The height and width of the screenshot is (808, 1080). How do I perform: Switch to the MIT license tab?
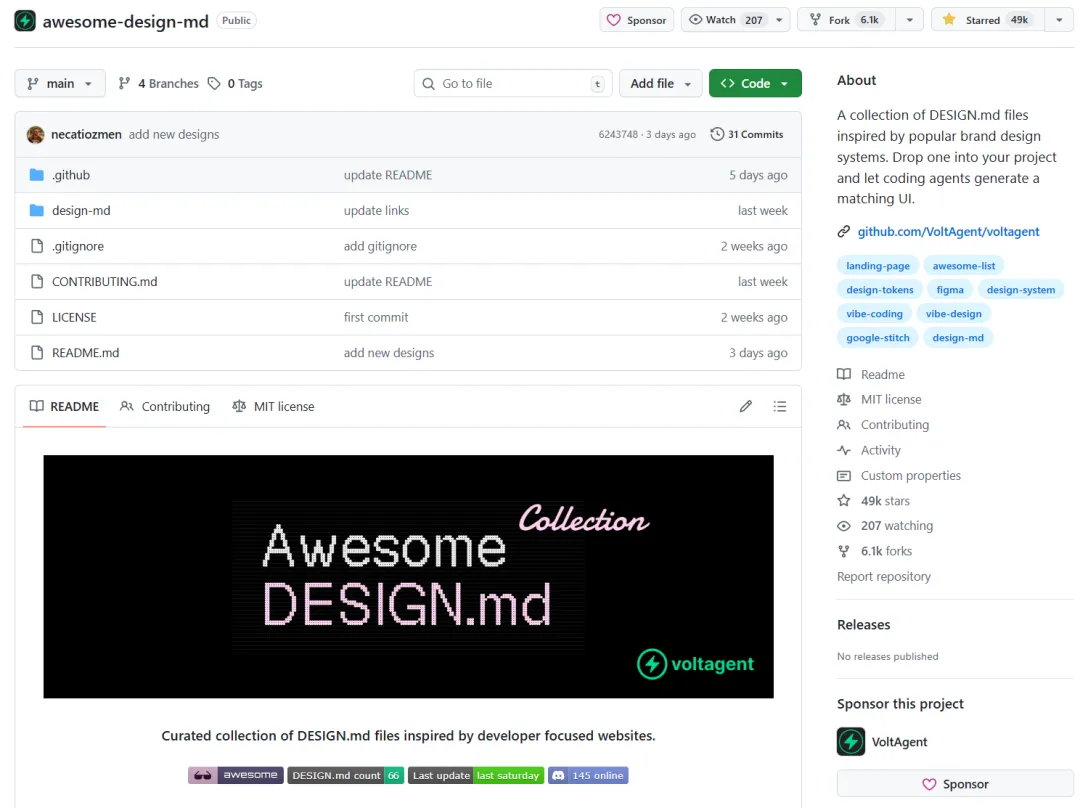(273, 406)
